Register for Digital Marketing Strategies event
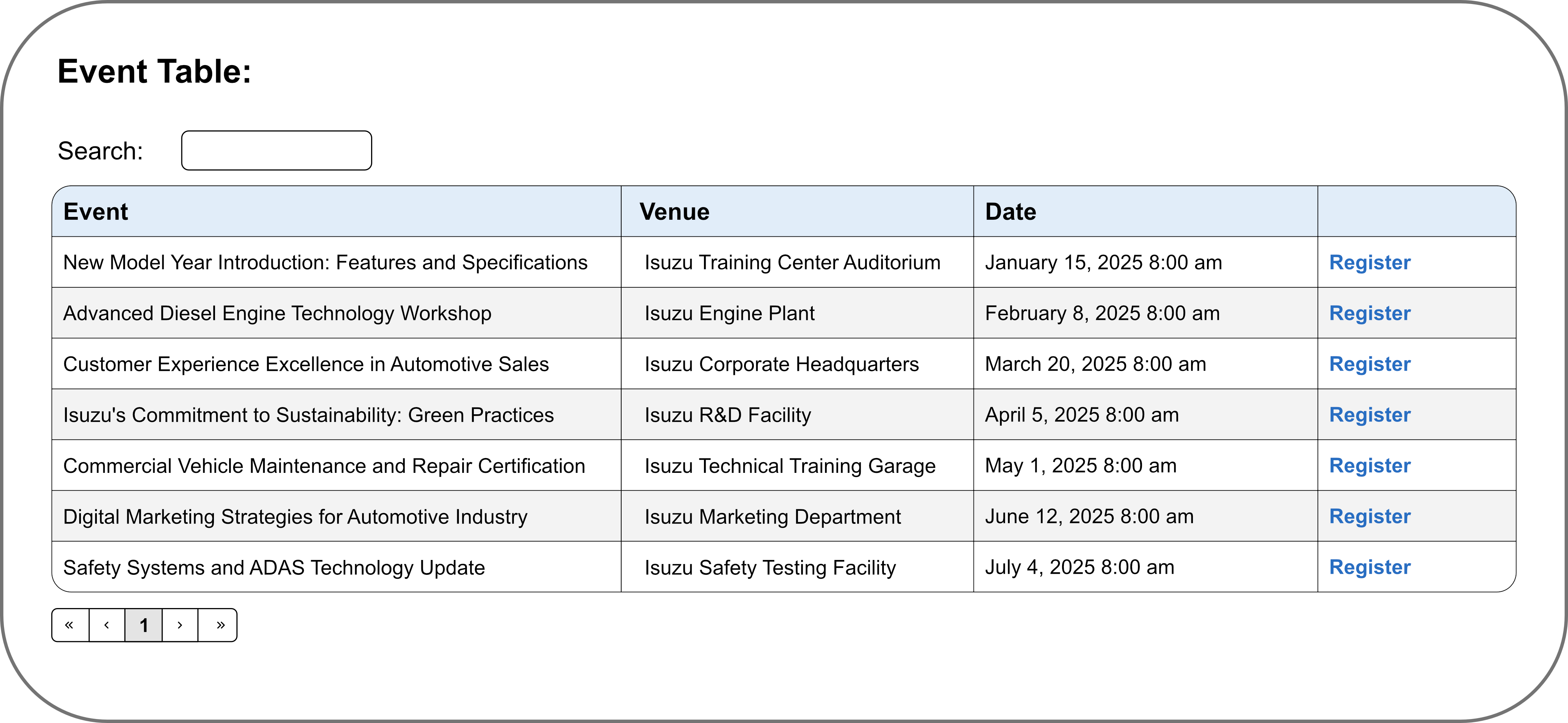This screenshot has width=1568, height=723. (x=1370, y=517)
